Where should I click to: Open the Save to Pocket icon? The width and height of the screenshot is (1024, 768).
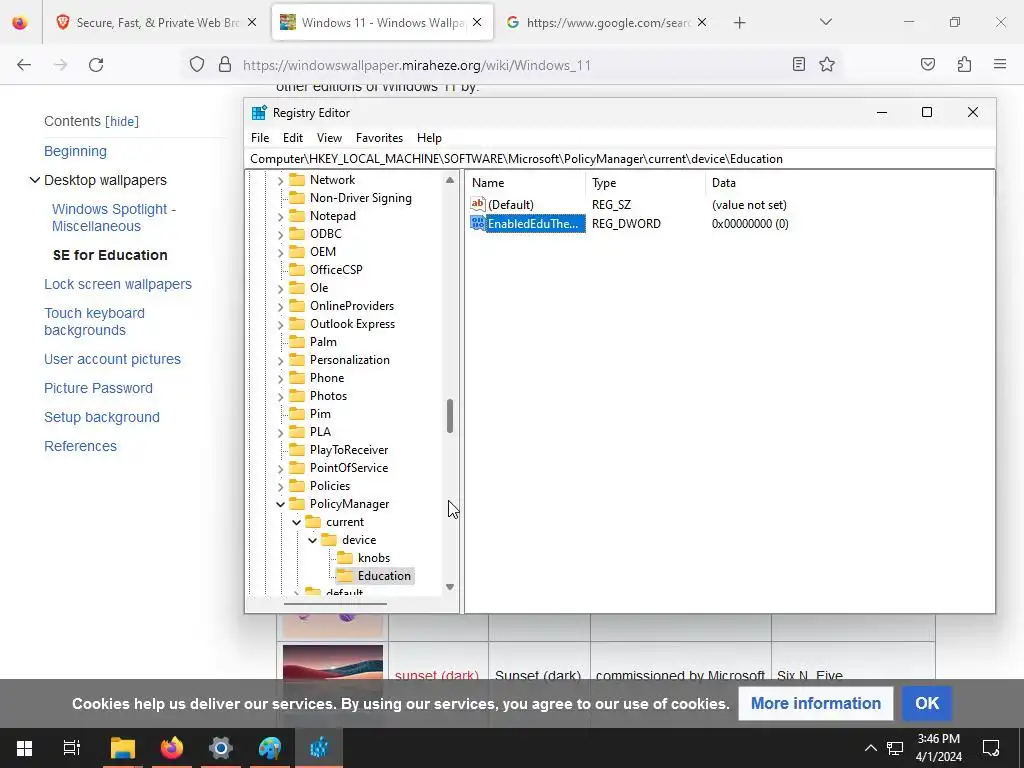tap(927, 64)
